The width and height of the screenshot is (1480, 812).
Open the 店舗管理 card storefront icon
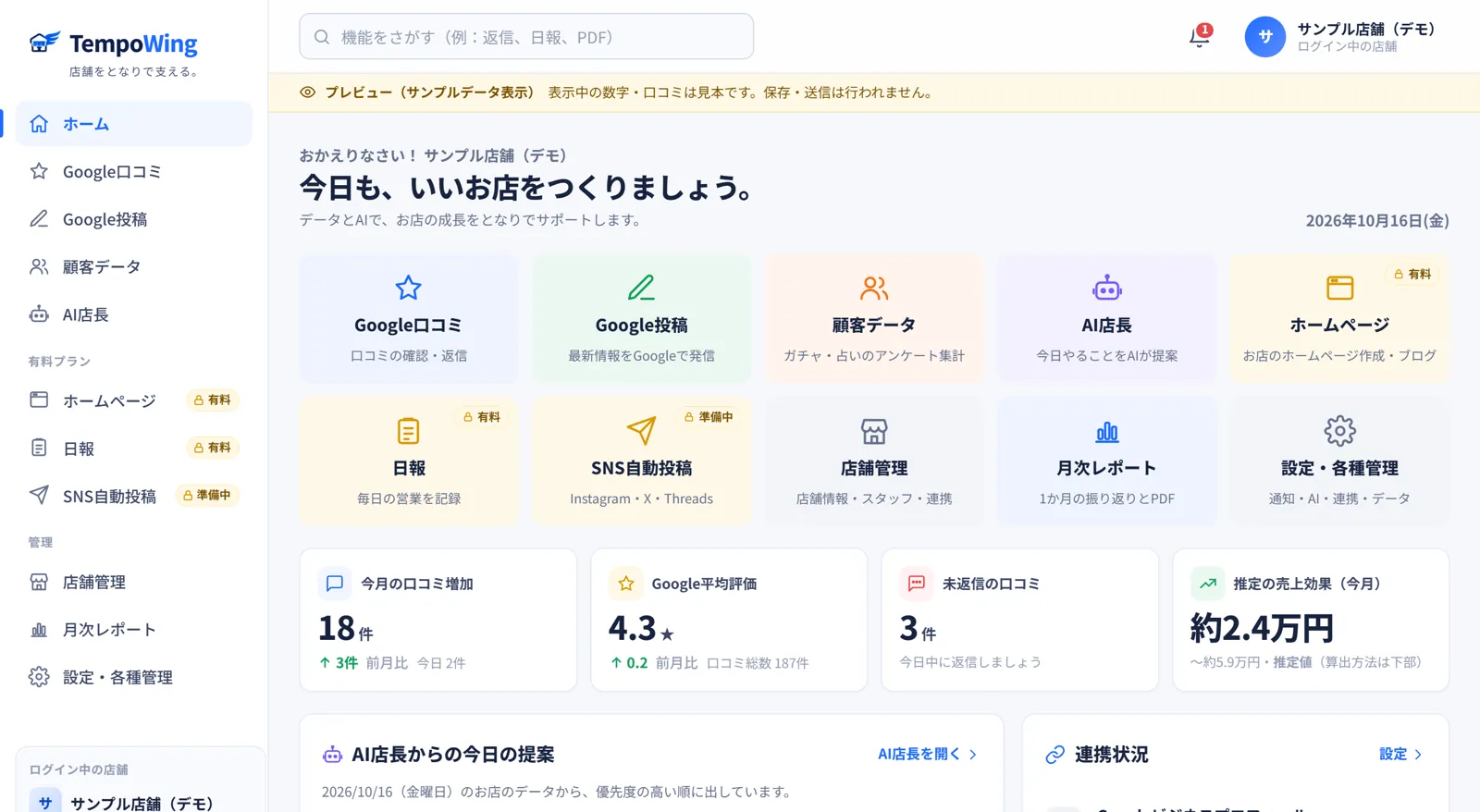click(874, 431)
